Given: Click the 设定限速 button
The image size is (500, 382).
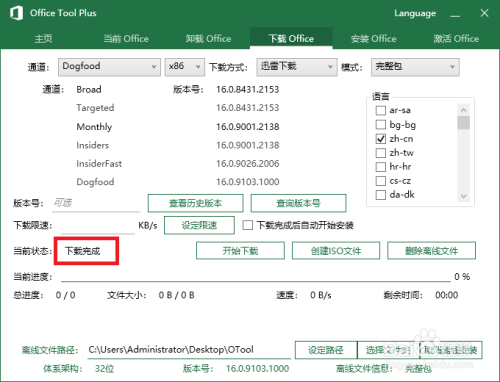Looking at the screenshot, I should 199,225.
